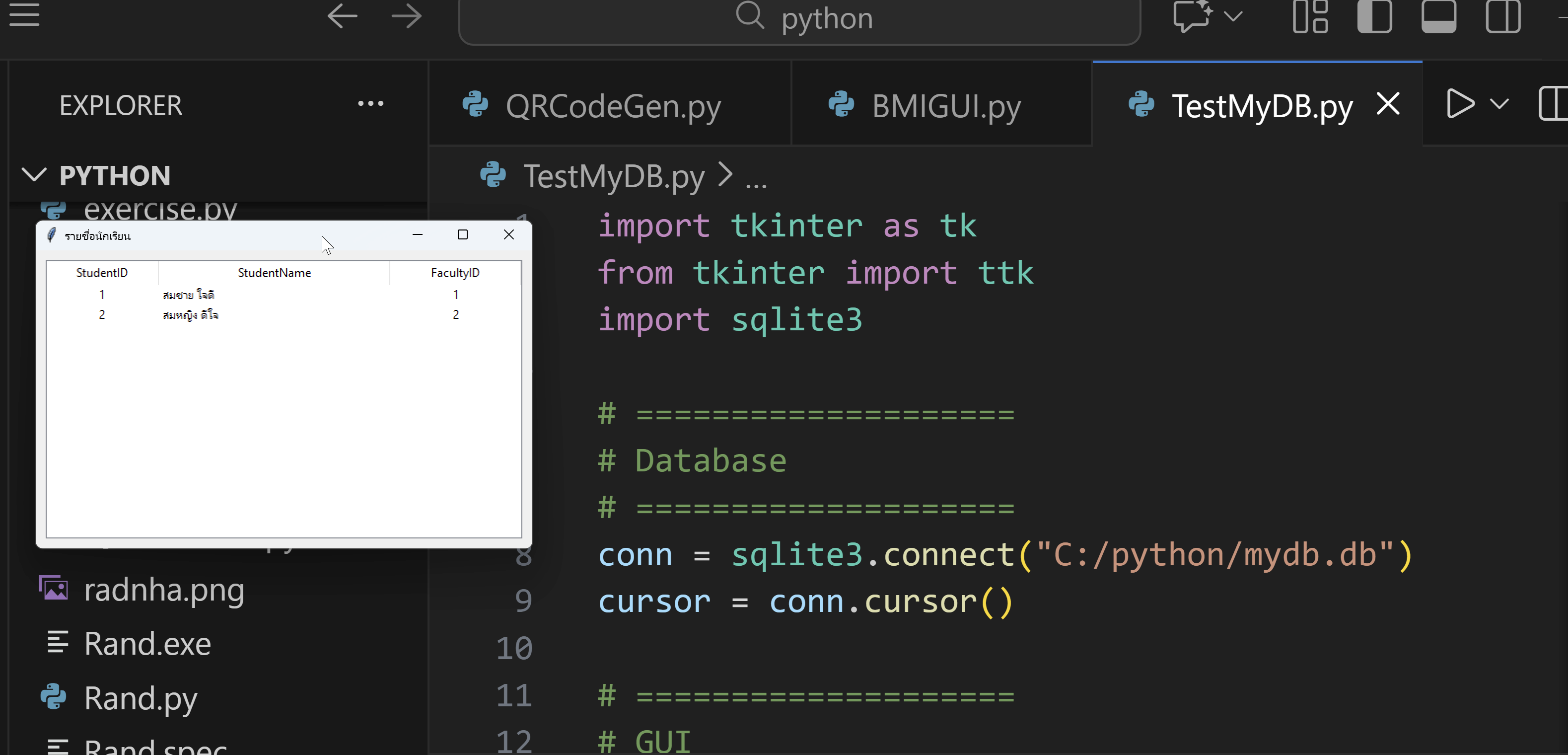
Task: Click the Customize Layout icon
Action: [1310, 16]
